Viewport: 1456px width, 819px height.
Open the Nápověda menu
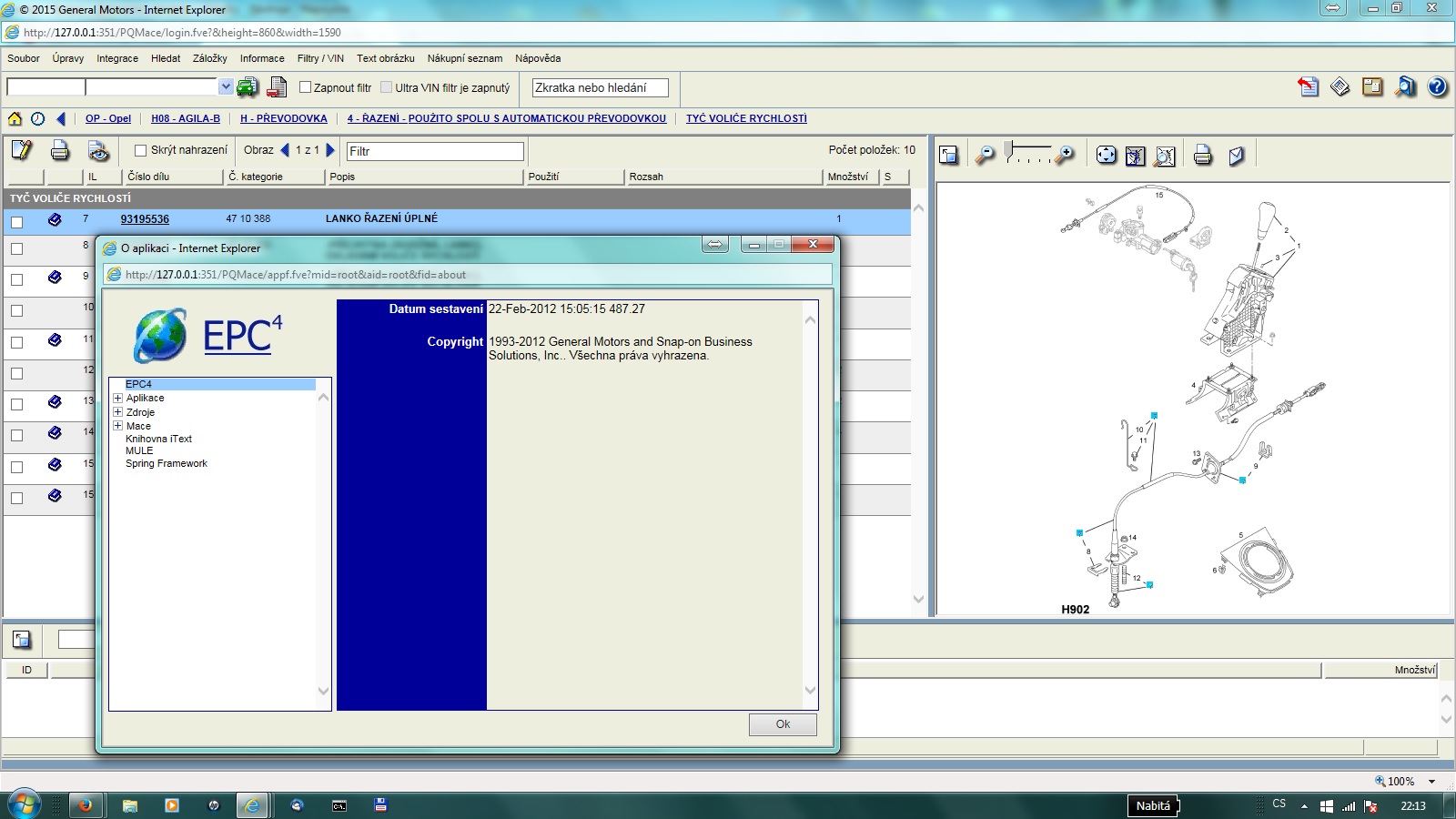pyautogui.click(x=537, y=58)
